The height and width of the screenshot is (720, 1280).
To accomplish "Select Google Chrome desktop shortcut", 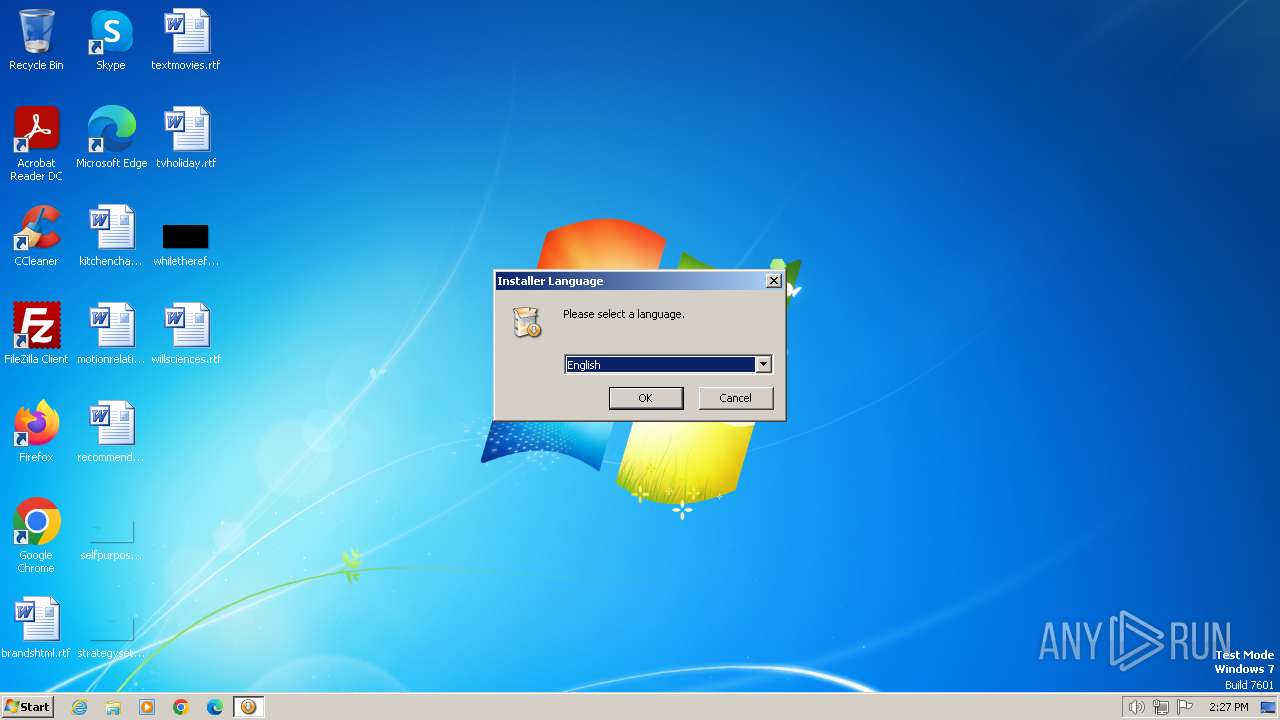I will (36, 536).
